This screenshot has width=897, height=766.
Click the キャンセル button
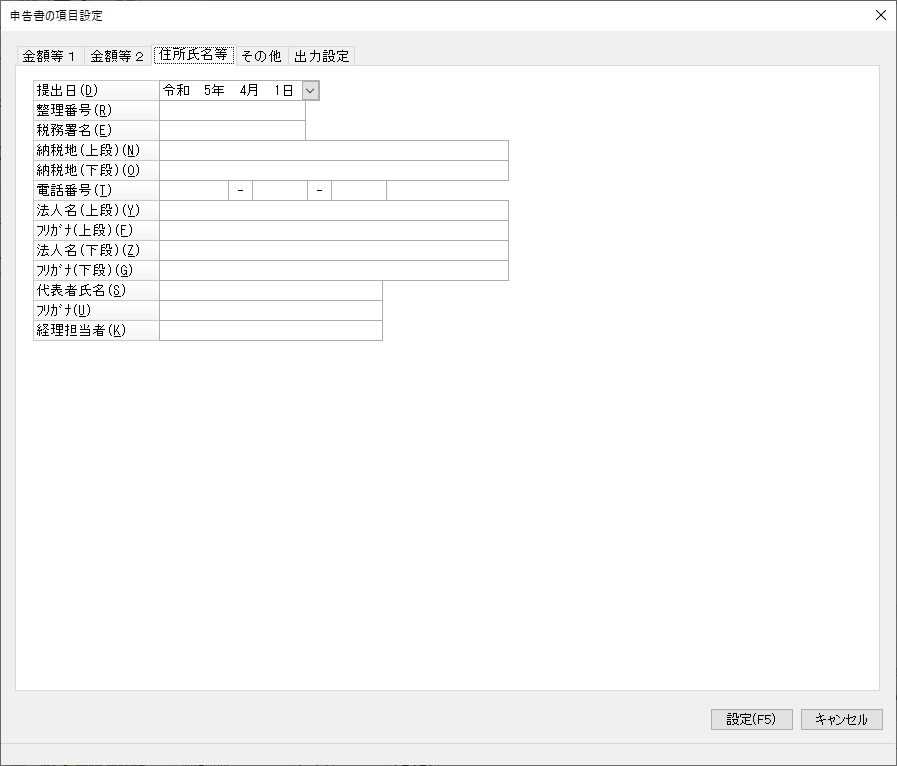coord(841,719)
